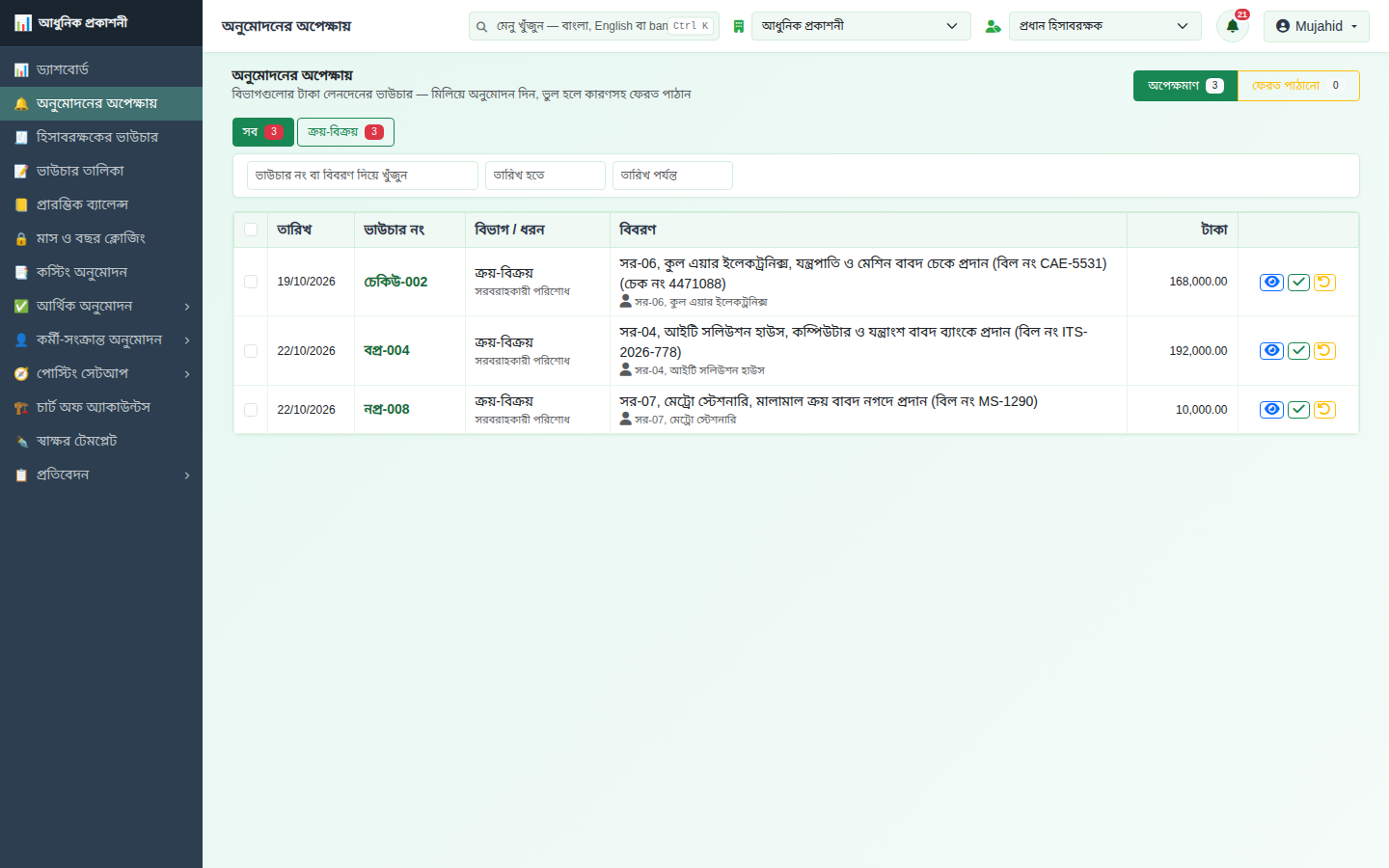1389x868 pixels.
Task: Click the ড্যাশবোর্ড chart icon in sidebar
Action: (21, 69)
